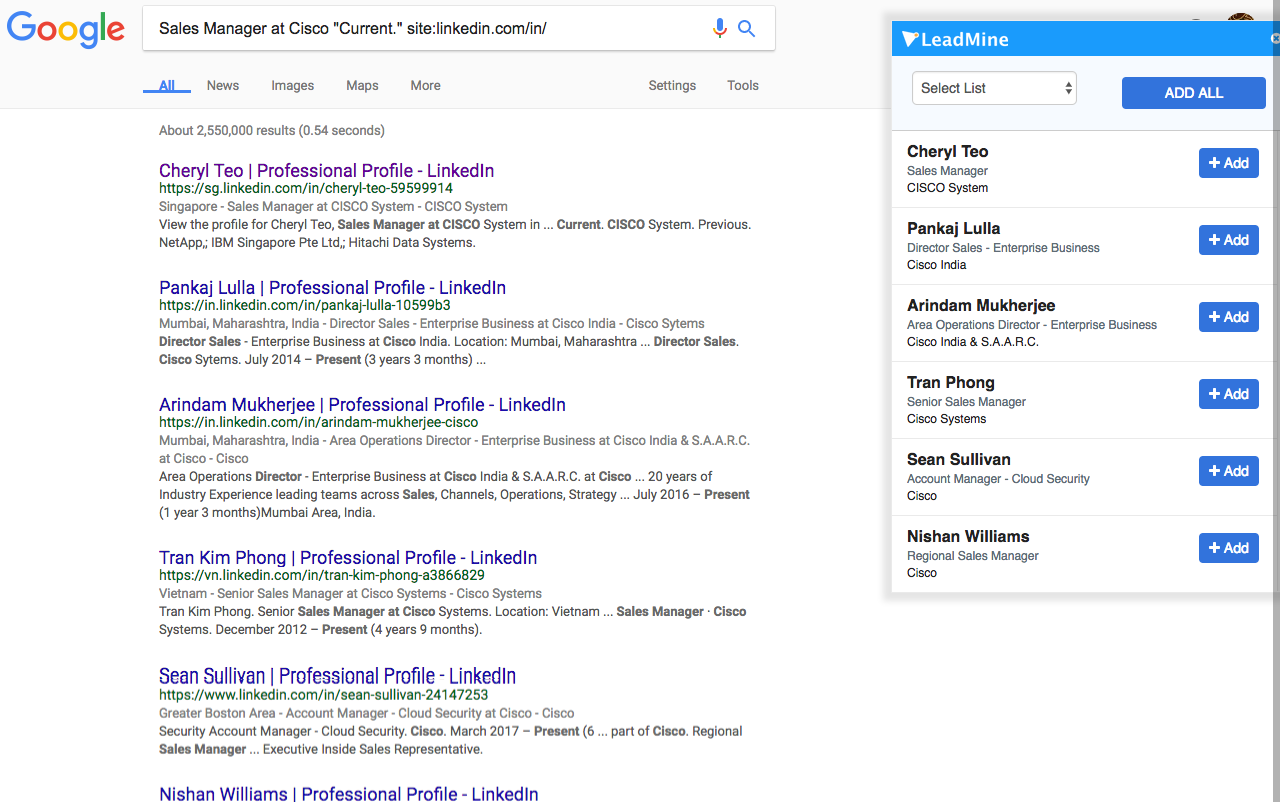This screenshot has height=802, width=1280.
Task: Add Arindam Mukherjee as a lead
Action: point(1228,317)
